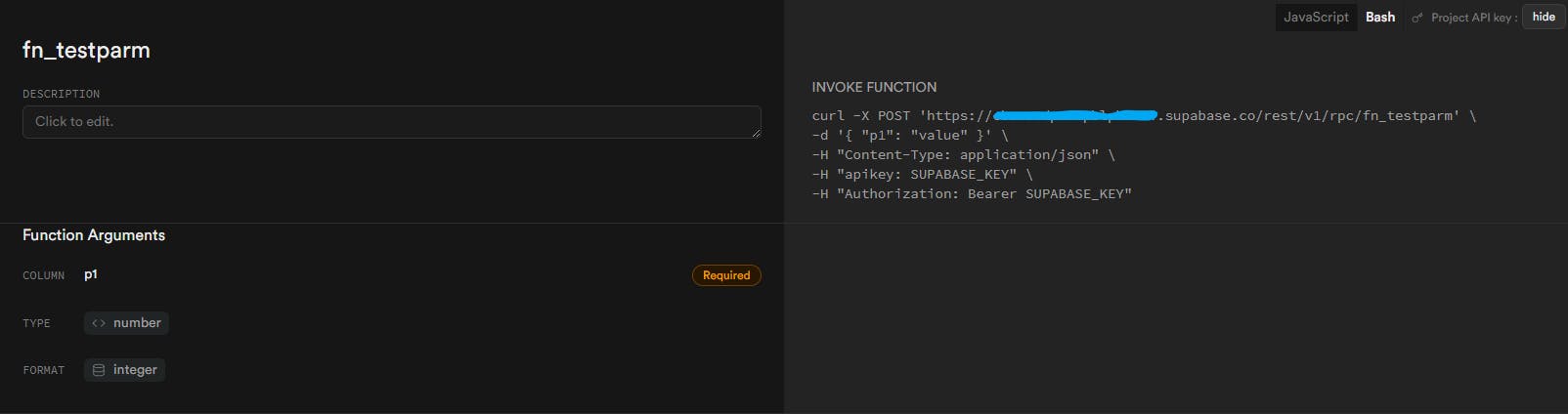Click the code brackets icon in number badge

[x=99, y=323]
